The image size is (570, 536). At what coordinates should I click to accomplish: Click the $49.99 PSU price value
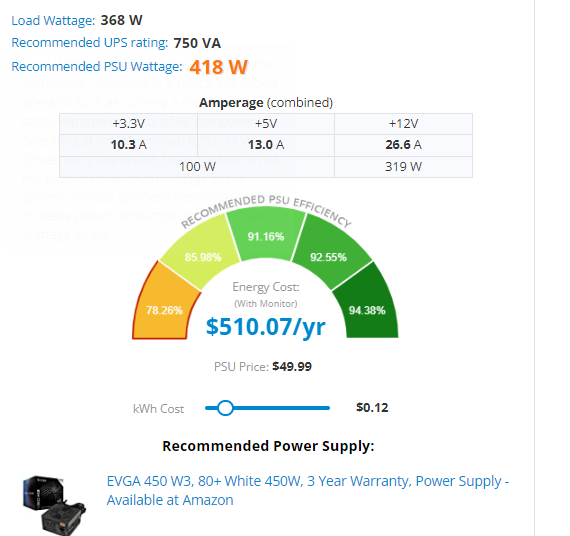tap(292, 367)
